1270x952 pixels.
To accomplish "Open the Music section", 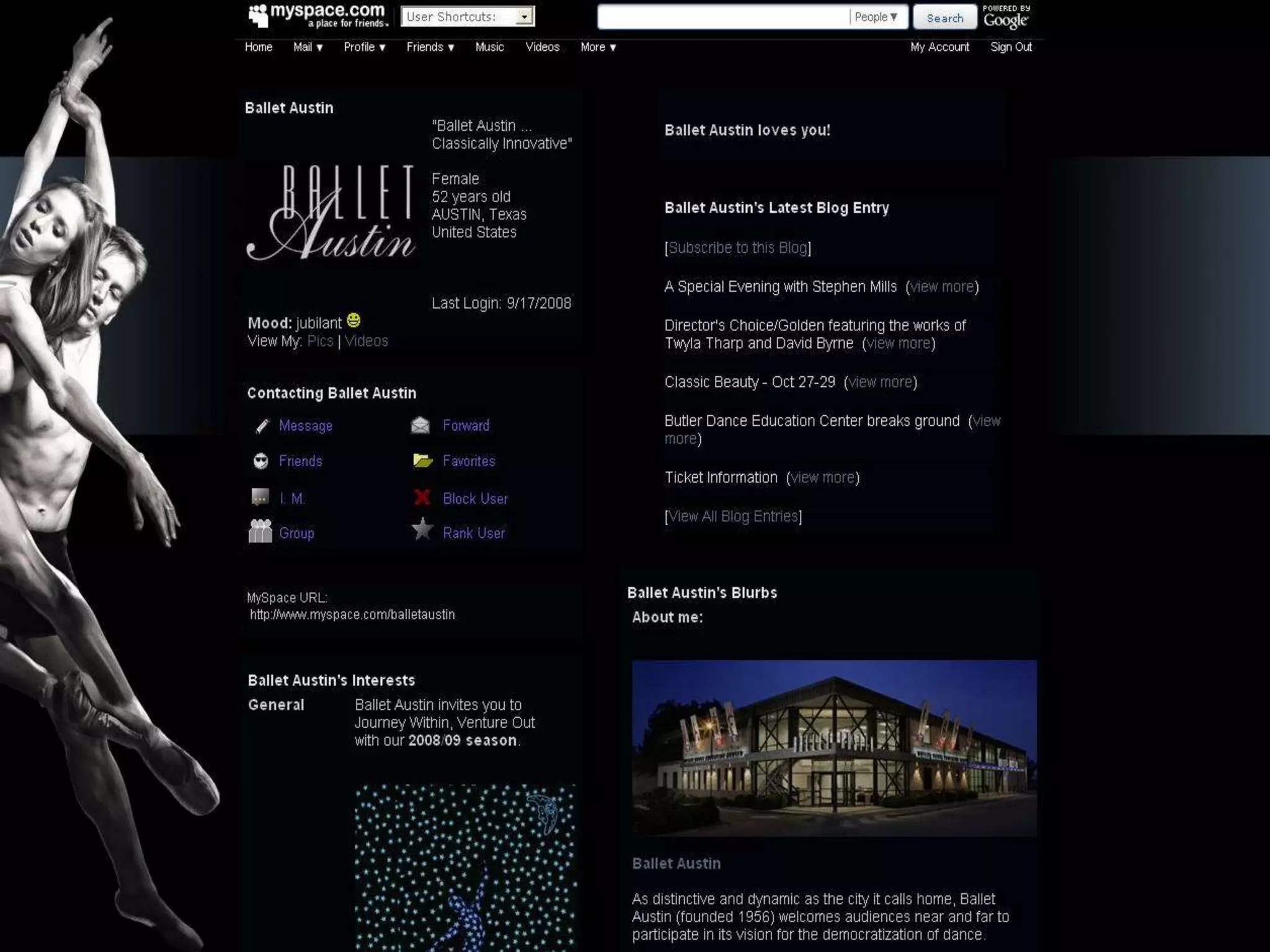I will [489, 47].
